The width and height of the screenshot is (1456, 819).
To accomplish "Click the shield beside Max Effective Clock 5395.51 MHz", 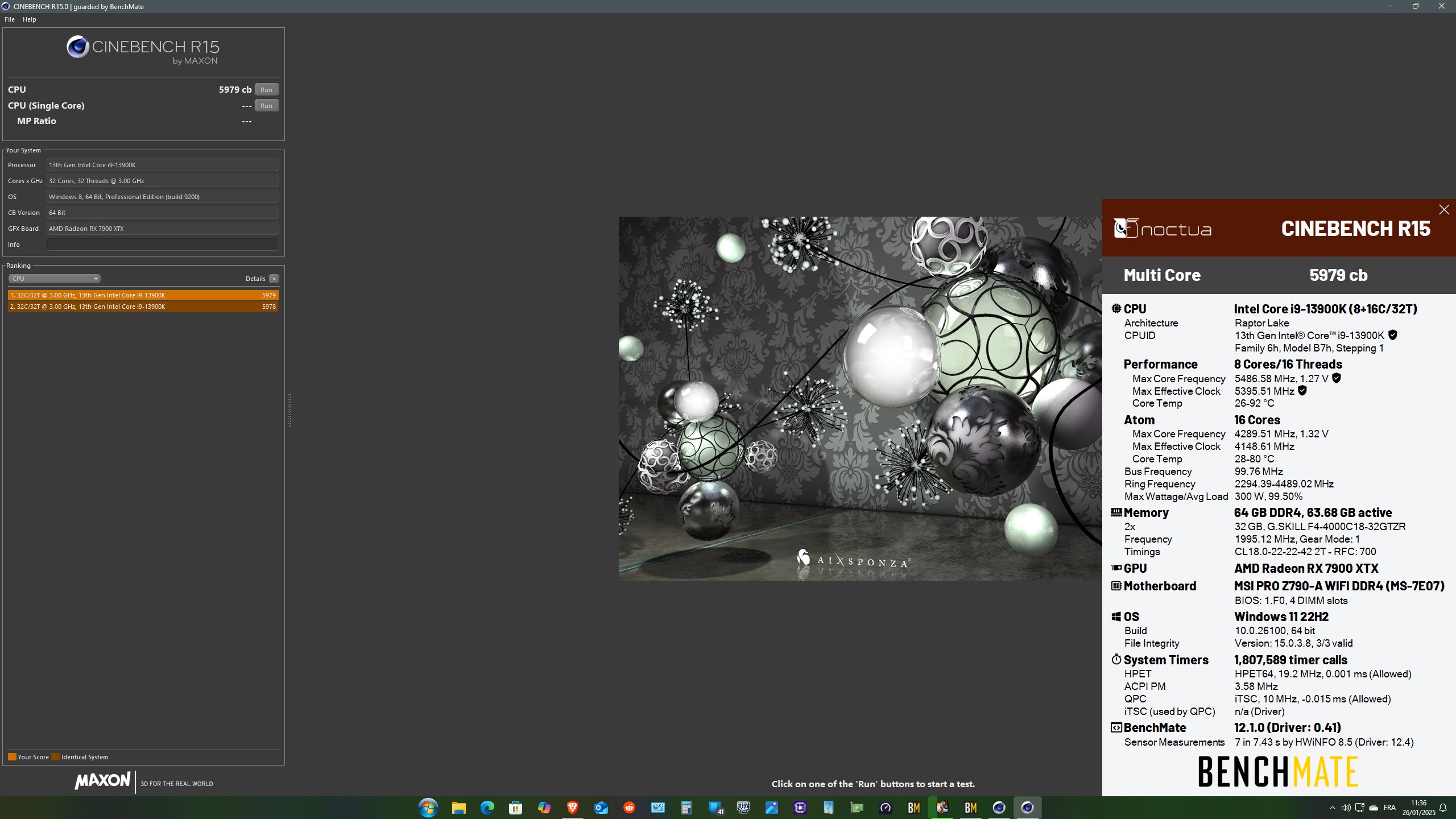I will click(x=1302, y=391).
